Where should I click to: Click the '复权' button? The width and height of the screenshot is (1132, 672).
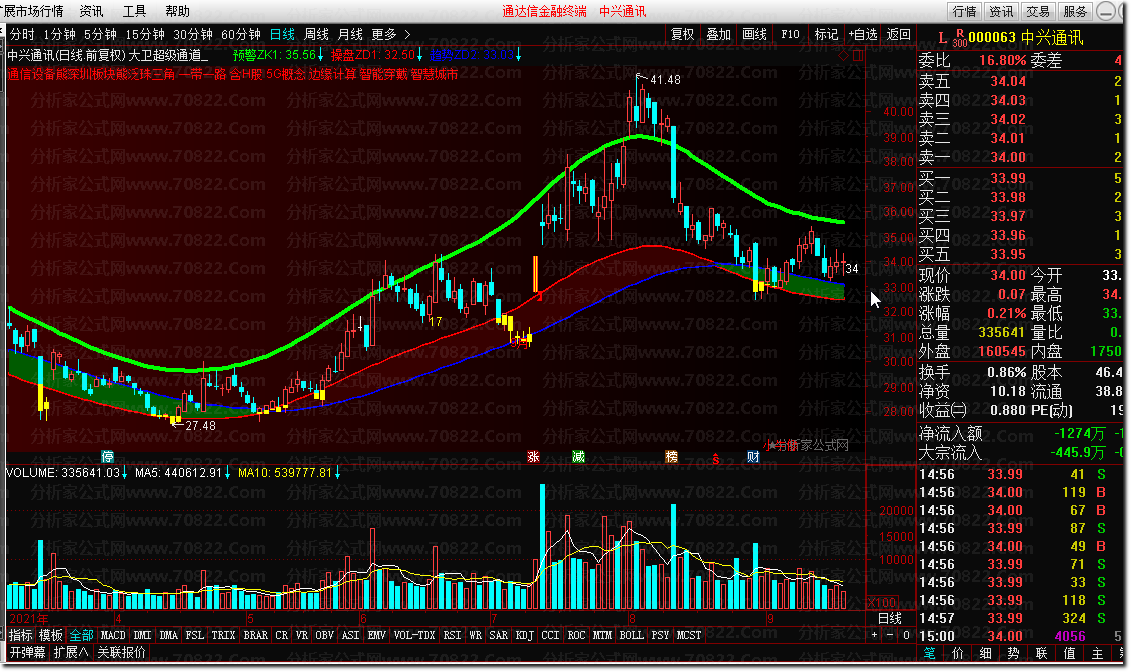(682, 34)
